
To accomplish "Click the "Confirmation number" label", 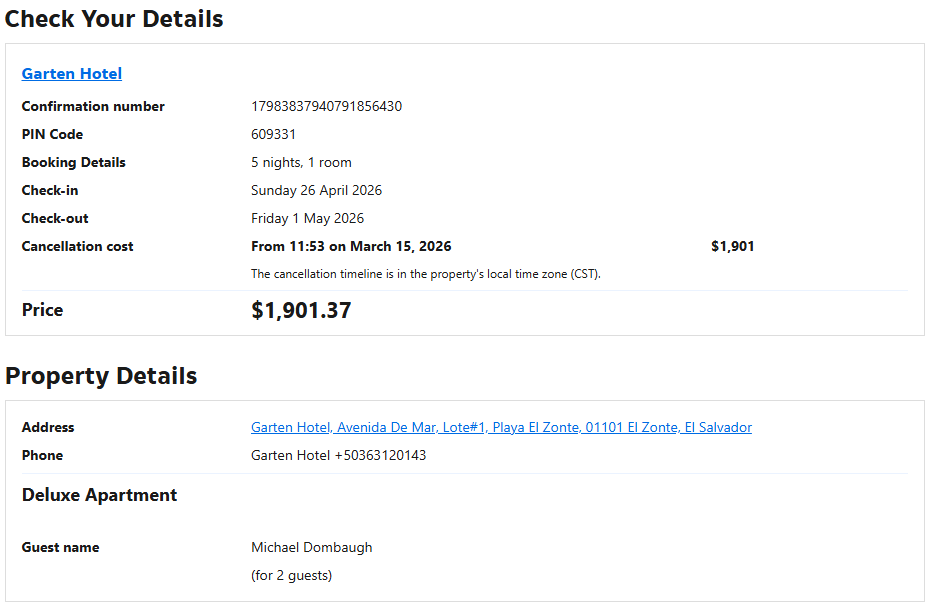I will 93,106.
